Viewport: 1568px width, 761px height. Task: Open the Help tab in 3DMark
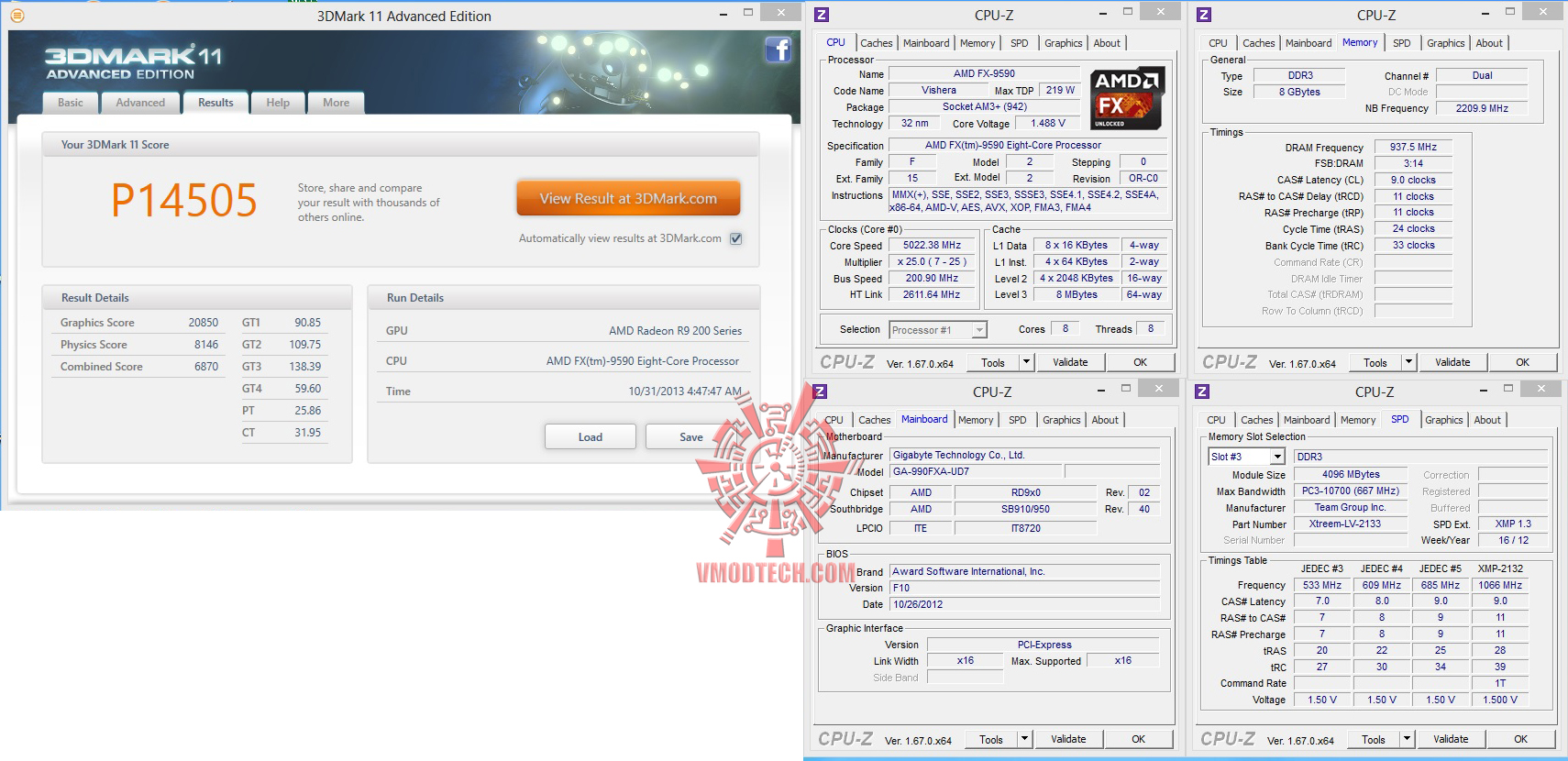(x=278, y=103)
